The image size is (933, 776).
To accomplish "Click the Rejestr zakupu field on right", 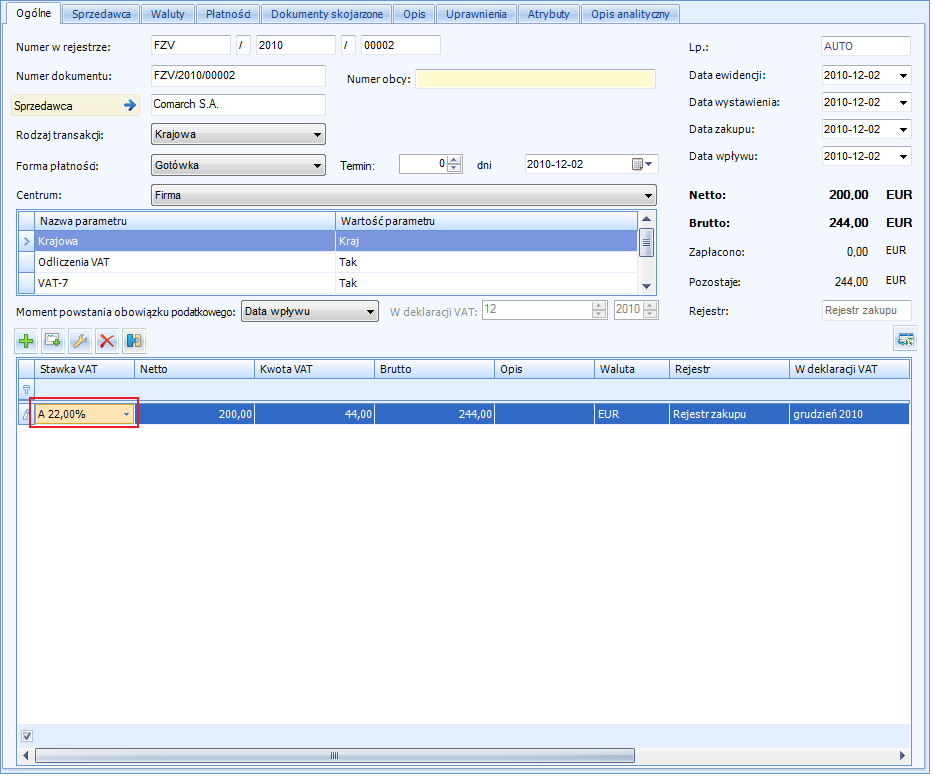I will click(x=866, y=310).
